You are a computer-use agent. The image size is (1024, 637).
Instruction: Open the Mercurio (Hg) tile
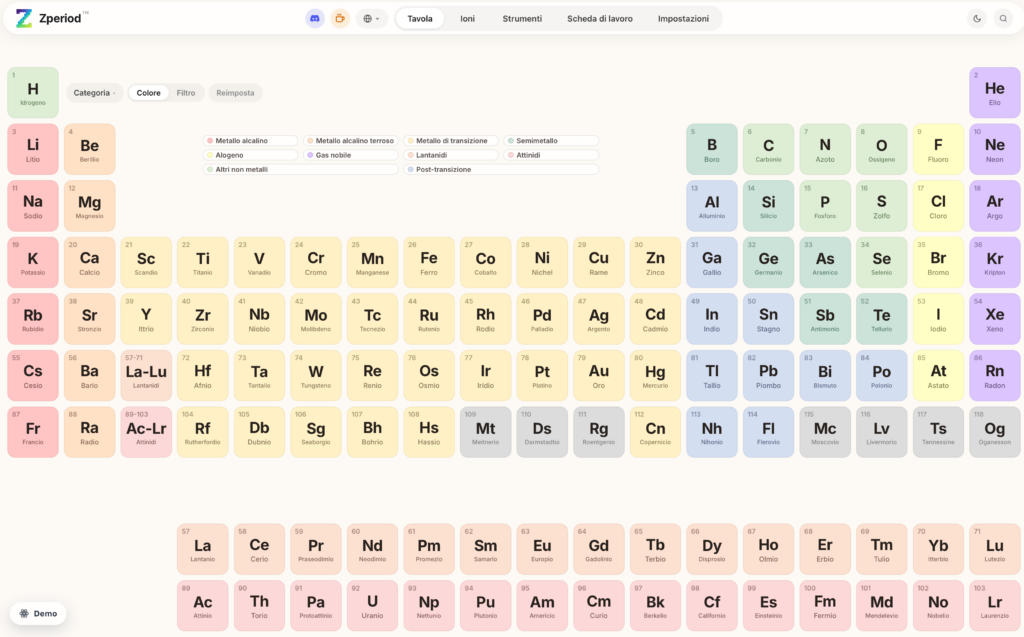click(x=655, y=376)
